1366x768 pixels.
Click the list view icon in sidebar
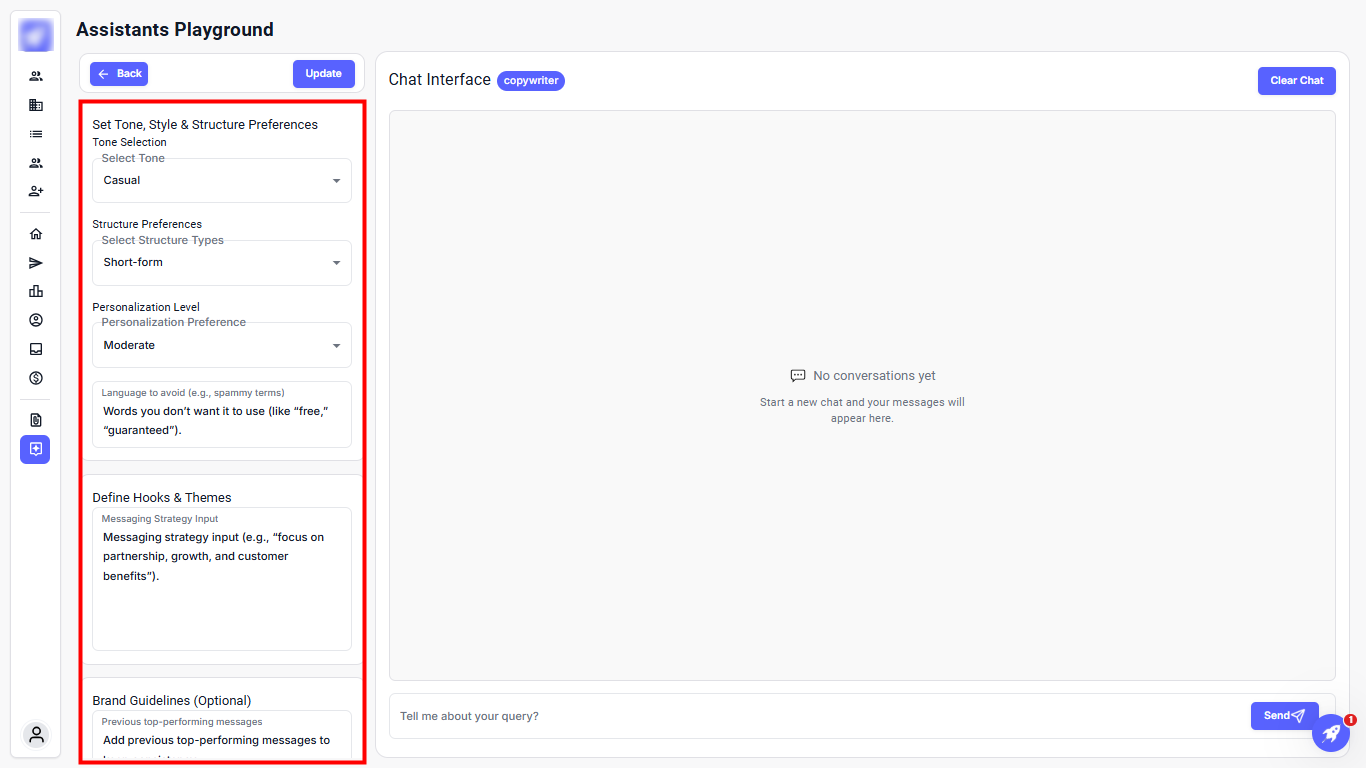[x=36, y=134]
